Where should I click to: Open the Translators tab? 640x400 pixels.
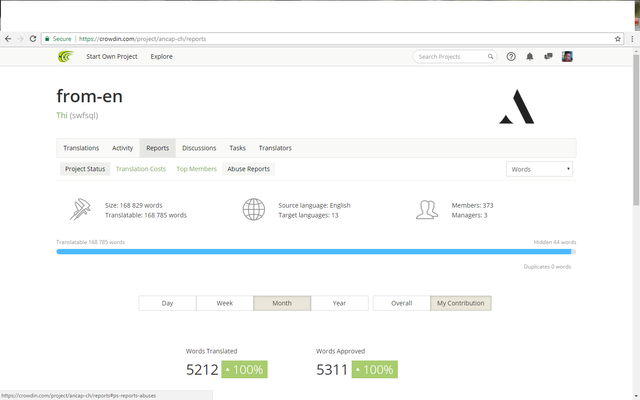pos(275,148)
